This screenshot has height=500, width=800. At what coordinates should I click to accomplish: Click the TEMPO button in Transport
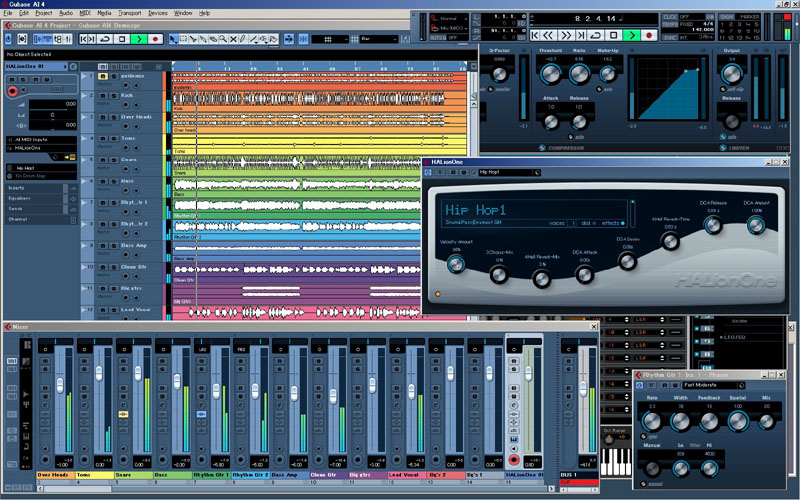pyautogui.click(x=669, y=24)
